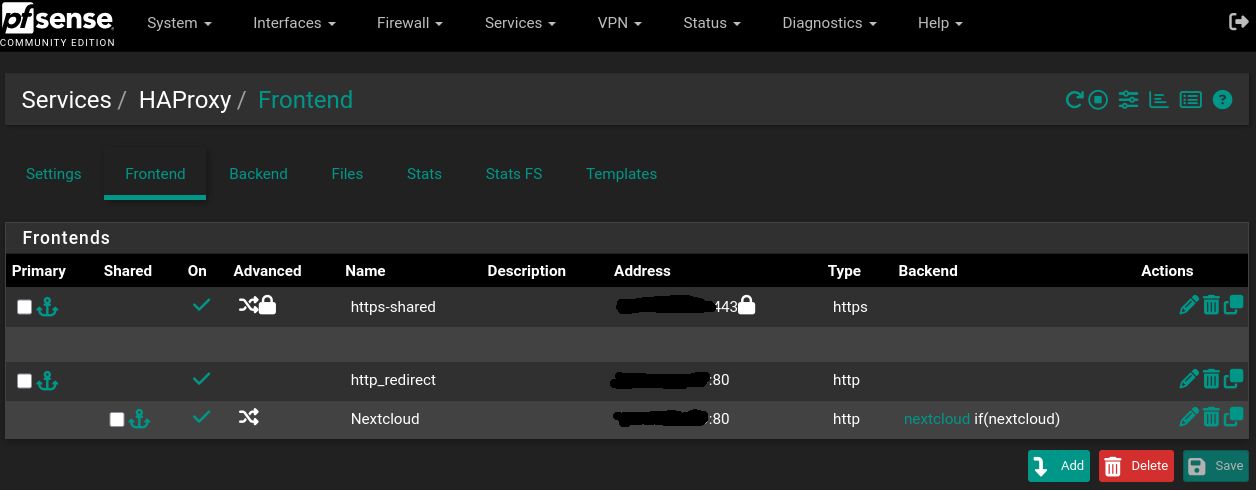The image size is (1256, 490).
Task: Click the logout icon in the top bar
Action: [1238, 22]
